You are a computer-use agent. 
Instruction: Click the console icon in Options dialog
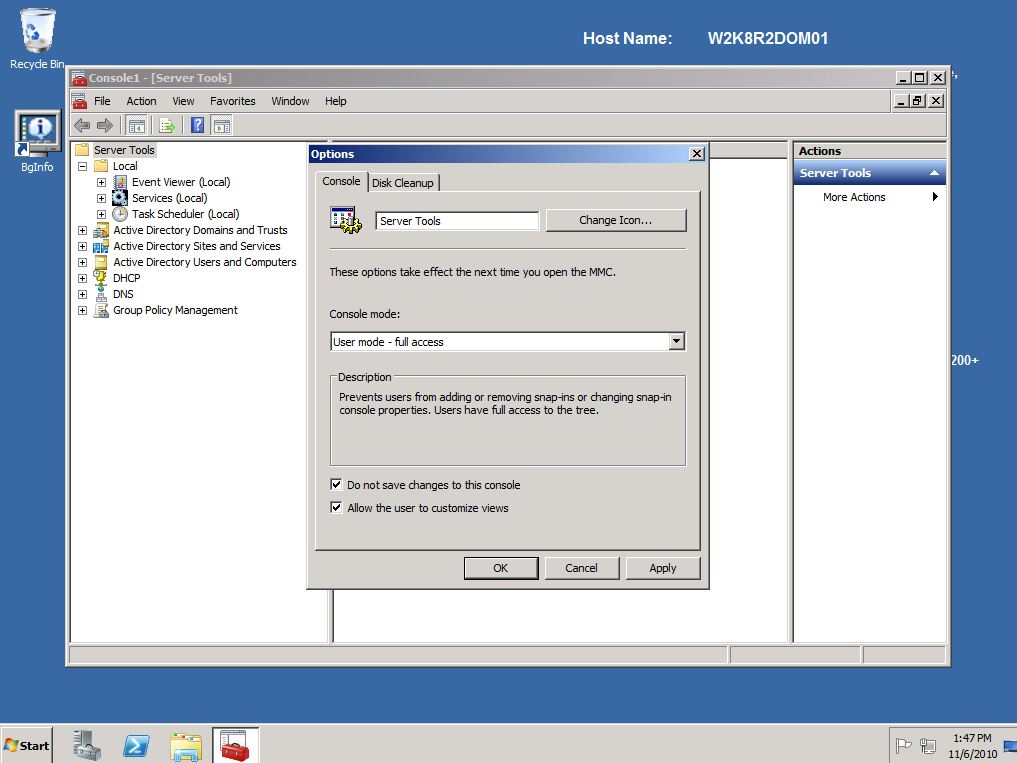point(346,221)
